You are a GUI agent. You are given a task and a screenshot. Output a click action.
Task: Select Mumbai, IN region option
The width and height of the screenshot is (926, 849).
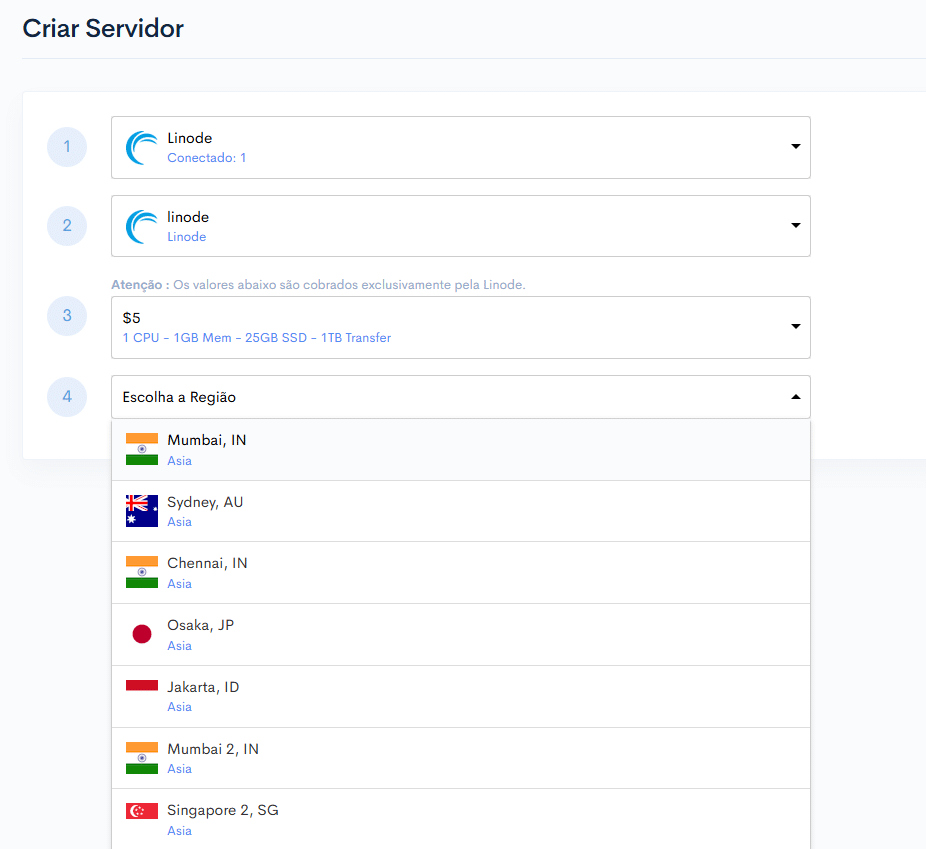point(461,450)
